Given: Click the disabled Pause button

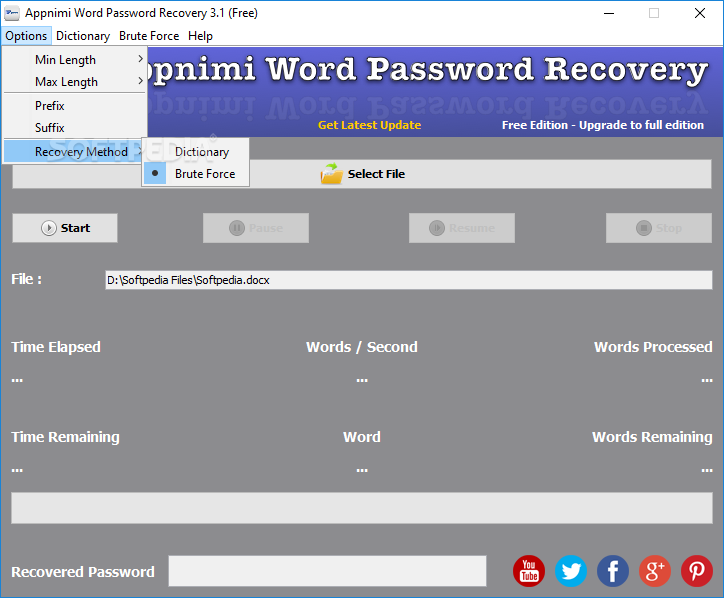Looking at the screenshot, I should coord(256,228).
